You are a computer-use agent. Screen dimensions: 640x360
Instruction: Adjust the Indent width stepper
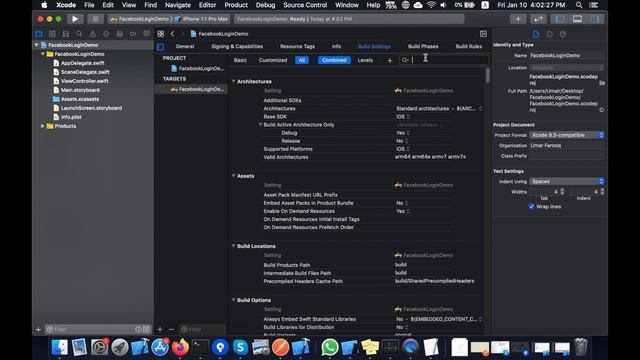(x=602, y=191)
